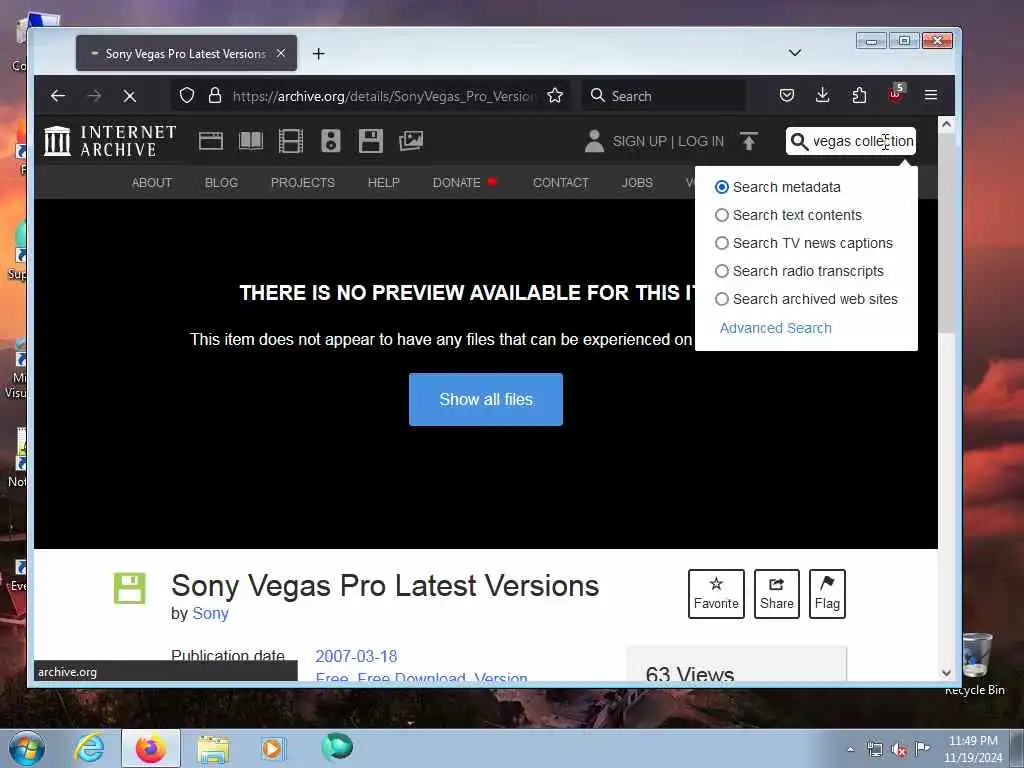The image size is (1024, 768).
Task: Open the CONTACT menu item
Action: (561, 183)
